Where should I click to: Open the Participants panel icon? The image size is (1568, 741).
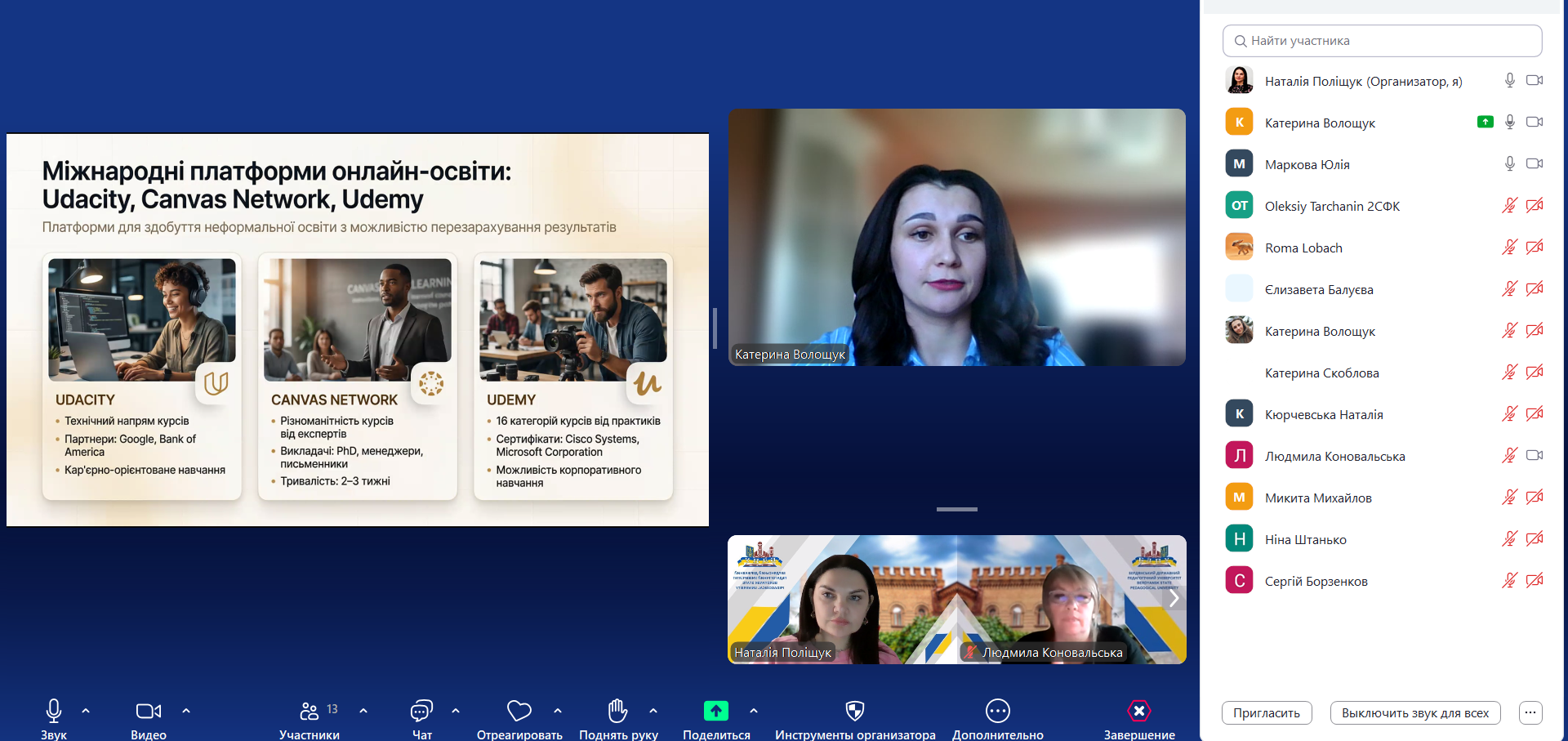tap(310, 712)
